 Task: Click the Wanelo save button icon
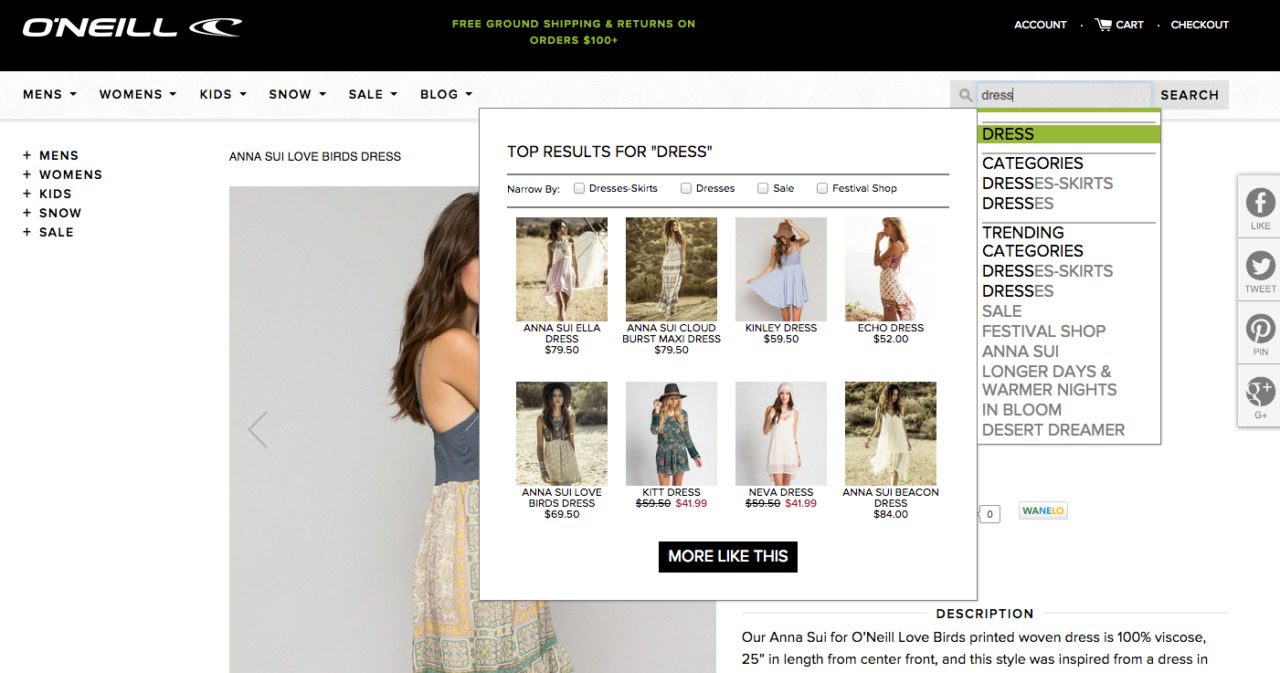coord(1042,510)
